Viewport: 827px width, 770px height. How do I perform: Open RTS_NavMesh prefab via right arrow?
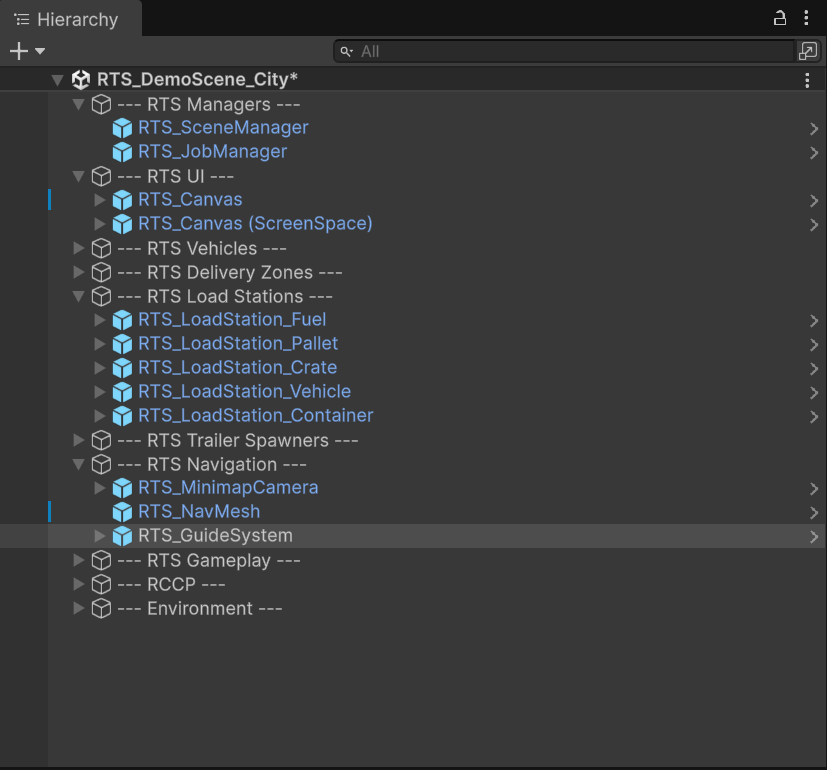coord(814,513)
